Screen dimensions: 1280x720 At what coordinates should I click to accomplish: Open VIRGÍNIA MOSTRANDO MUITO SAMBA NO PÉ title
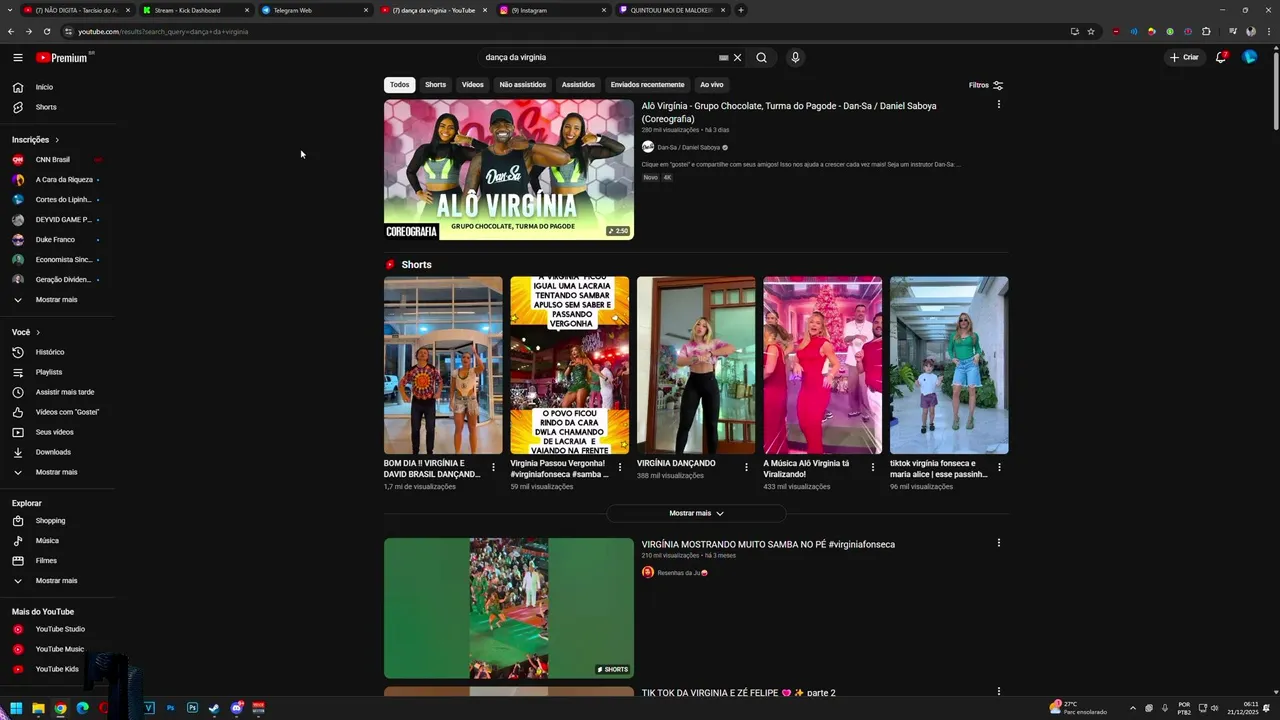(x=768, y=545)
